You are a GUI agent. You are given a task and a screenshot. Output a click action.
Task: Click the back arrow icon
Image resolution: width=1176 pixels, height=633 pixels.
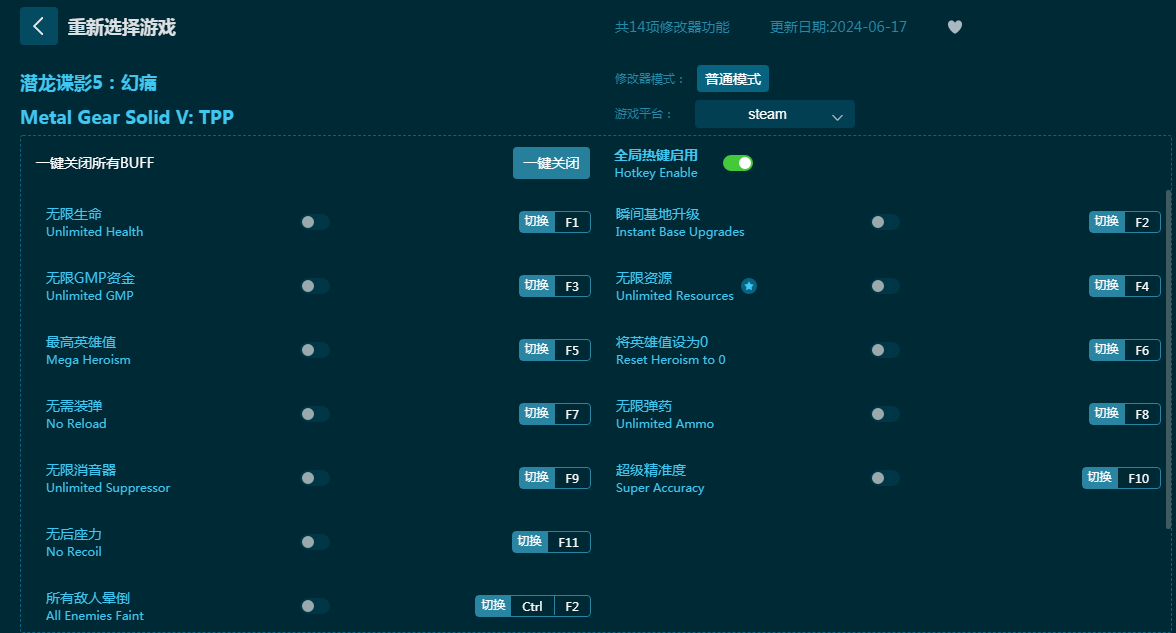[x=38, y=26]
